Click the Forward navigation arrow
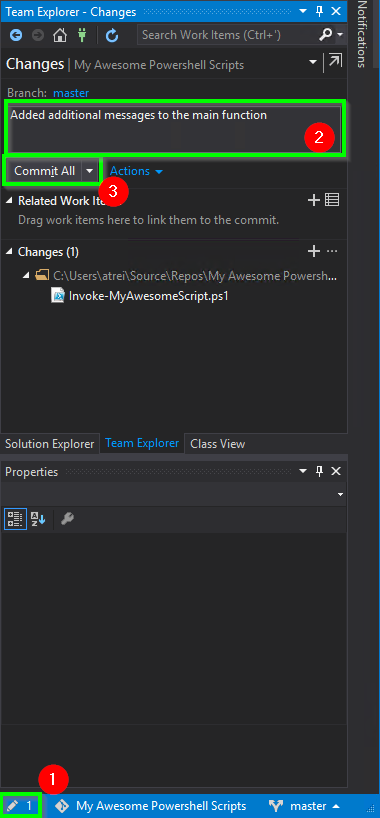The height and width of the screenshot is (818, 380). [38, 35]
